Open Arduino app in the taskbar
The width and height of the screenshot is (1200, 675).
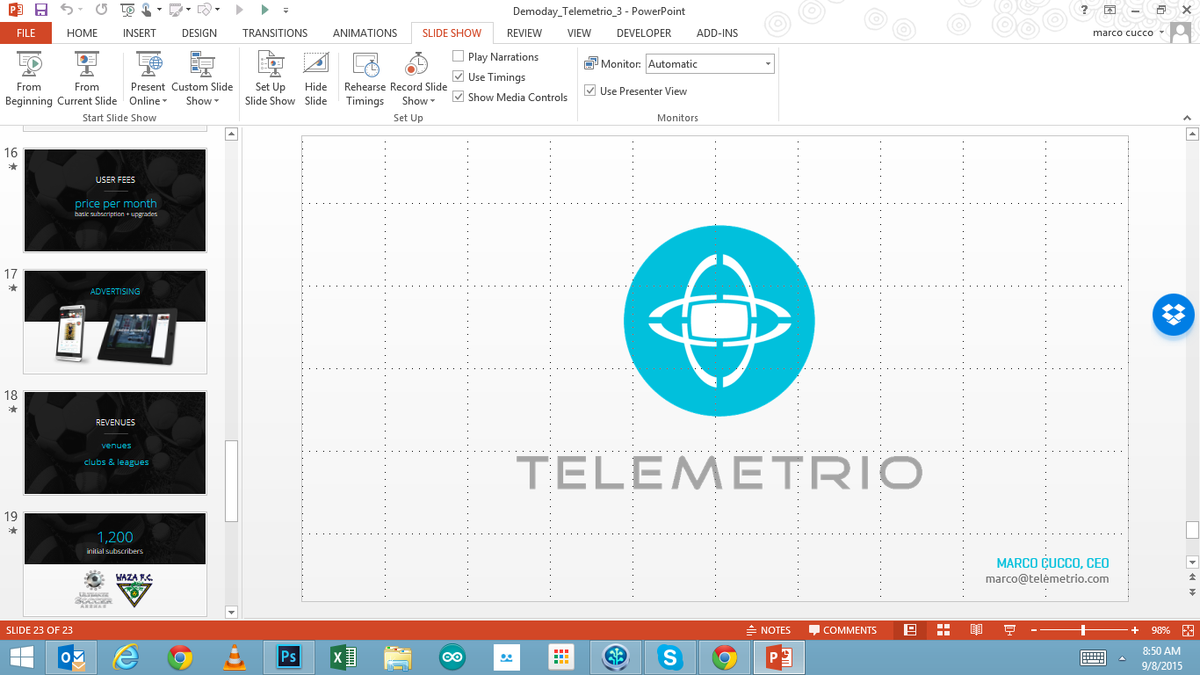(452, 657)
